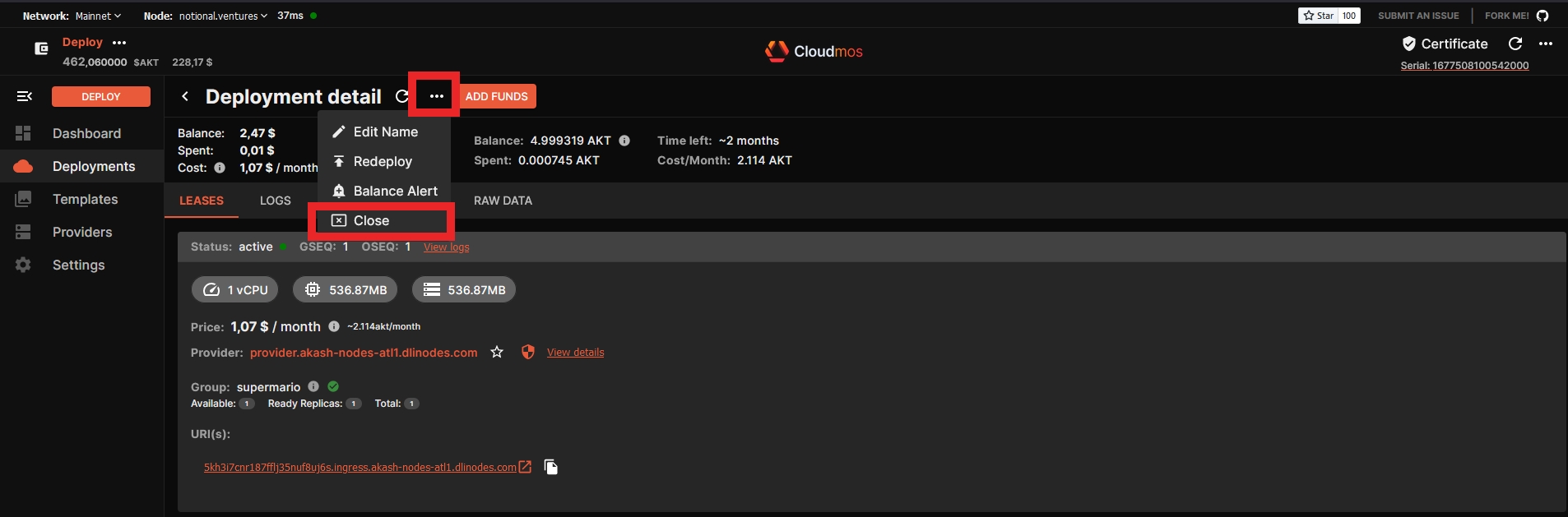
Task: Open the Node notional.ventures dropdown
Action: coord(223,16)
